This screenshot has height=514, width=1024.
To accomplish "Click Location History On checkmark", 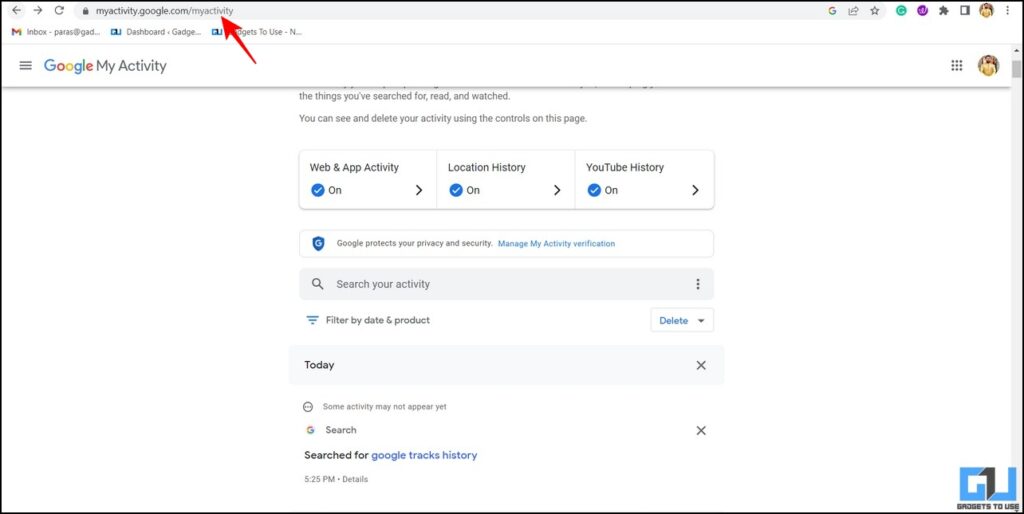I will (x=456, y=190).
